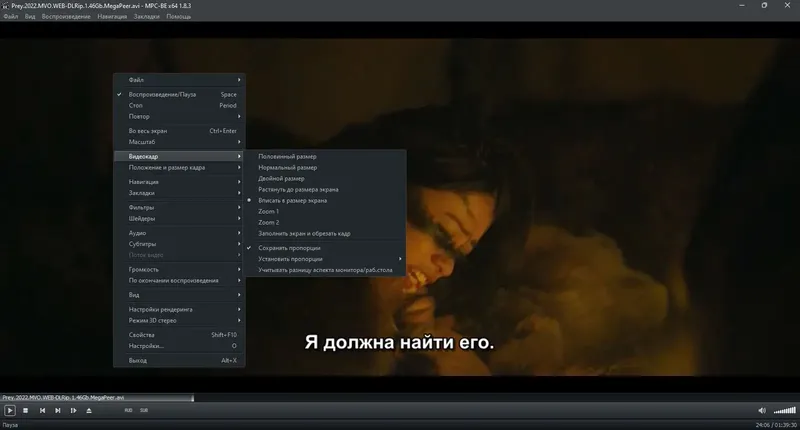The width and height of the screenshot is (800, 430).
Task: Choose Во весь экран
Action: tap(179, 131)
